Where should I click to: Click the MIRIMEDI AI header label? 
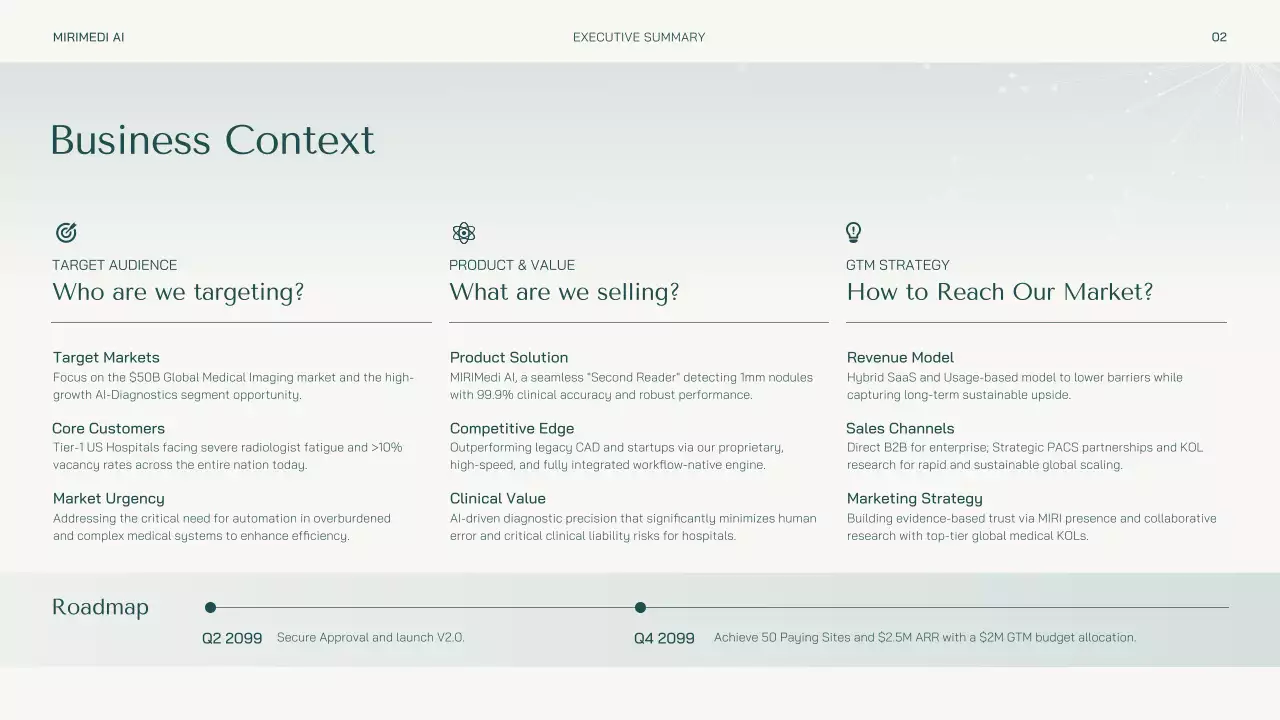[x=89, y=37]
